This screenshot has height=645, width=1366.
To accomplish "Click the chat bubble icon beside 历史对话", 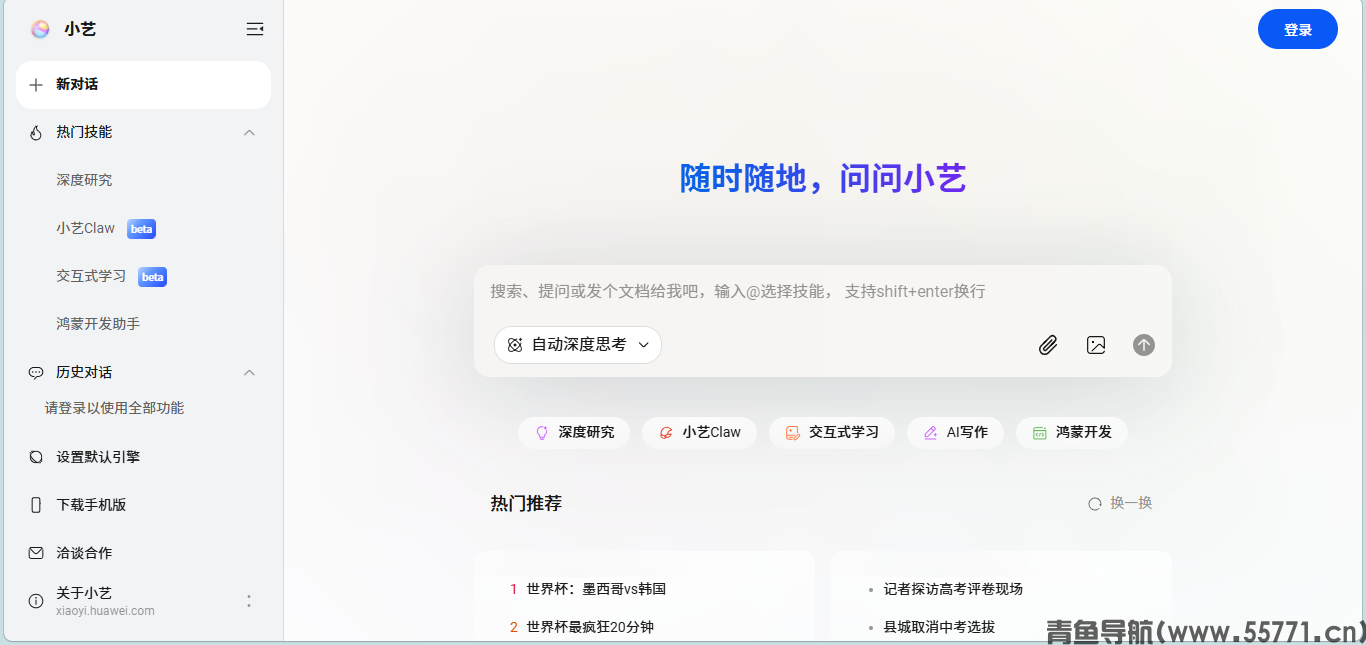I will click(x=36, y=373).
